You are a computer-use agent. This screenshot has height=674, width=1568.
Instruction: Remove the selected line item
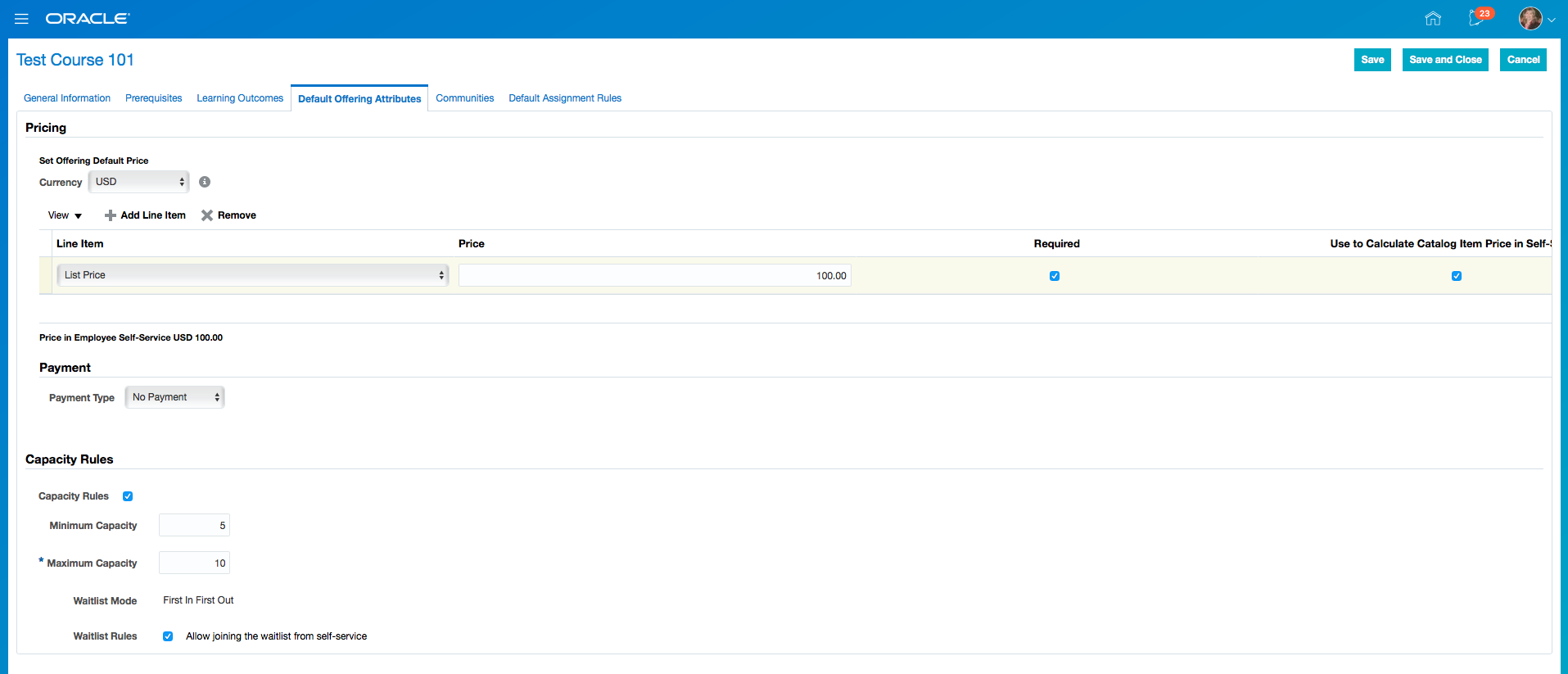point(229,215)
